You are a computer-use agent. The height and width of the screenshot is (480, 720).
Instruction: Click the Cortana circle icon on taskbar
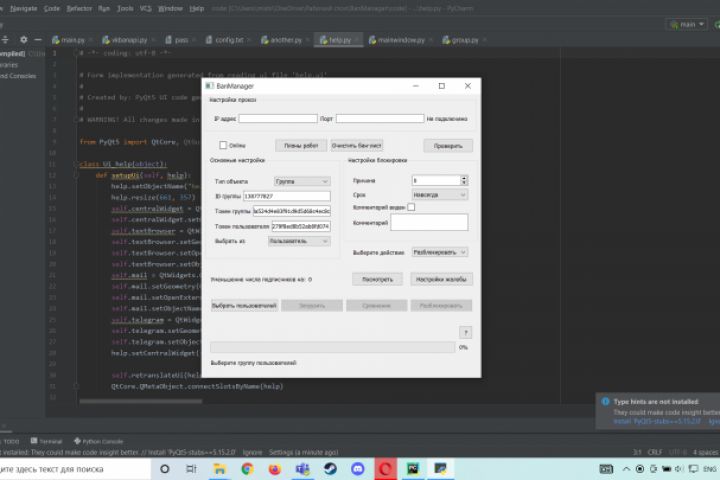tap(164, 469)
